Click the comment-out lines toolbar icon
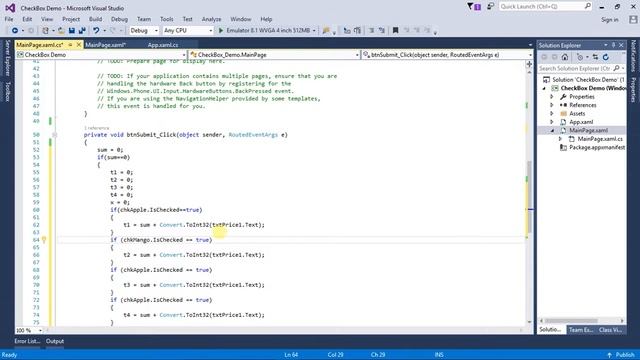This screenshot has width=640, height=360. pyautogui.click(x=371, y=31)
